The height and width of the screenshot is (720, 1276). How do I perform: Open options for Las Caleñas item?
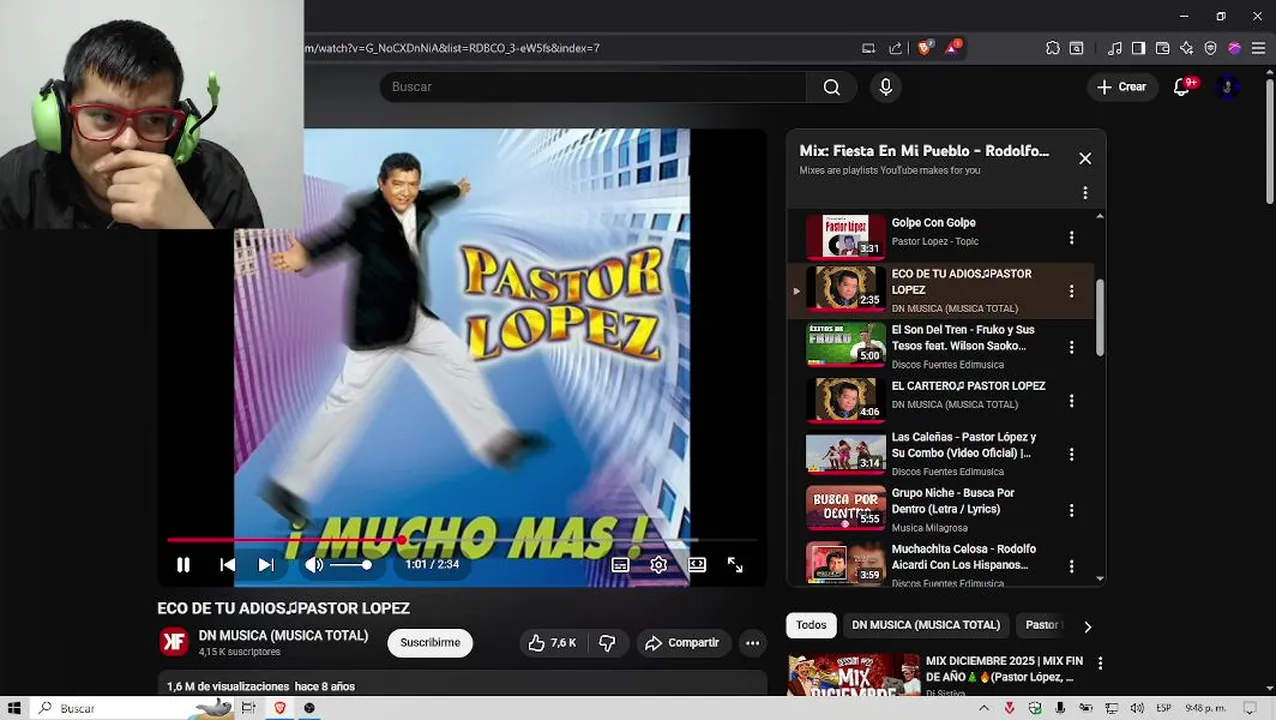1071,454
